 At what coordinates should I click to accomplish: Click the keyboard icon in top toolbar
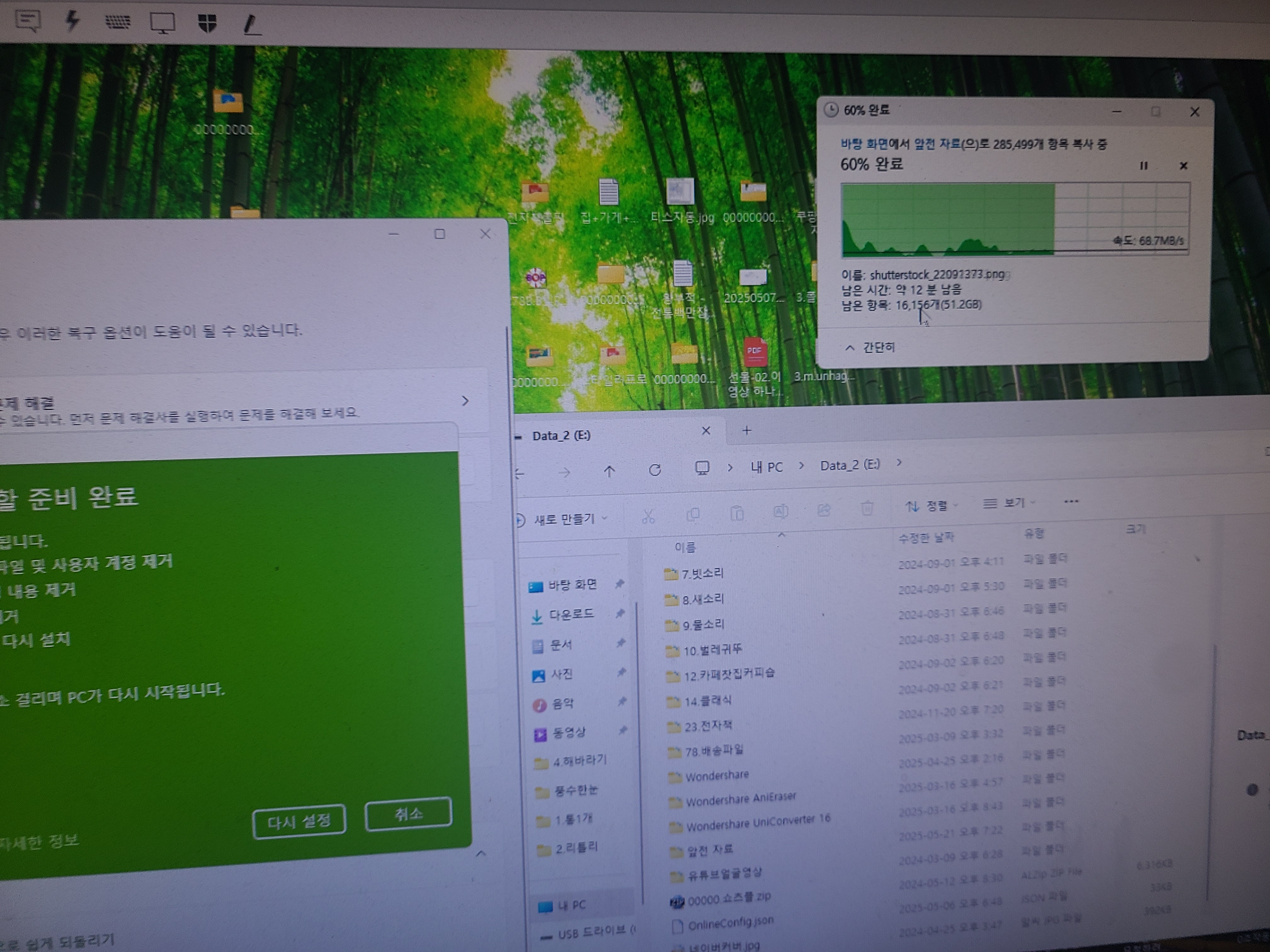tap(118, 22)
